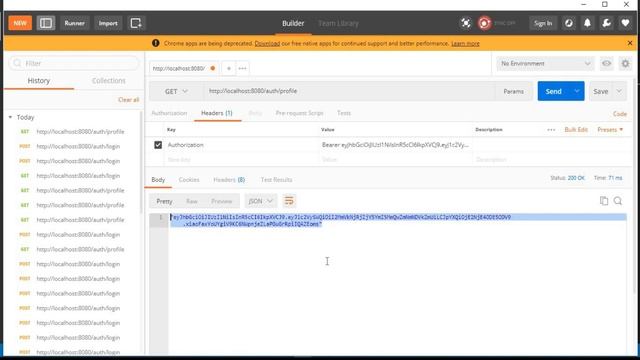Viewport: 640px width, 360px height.
Task: Click the Sign In button
Action: tap(543, 23)
